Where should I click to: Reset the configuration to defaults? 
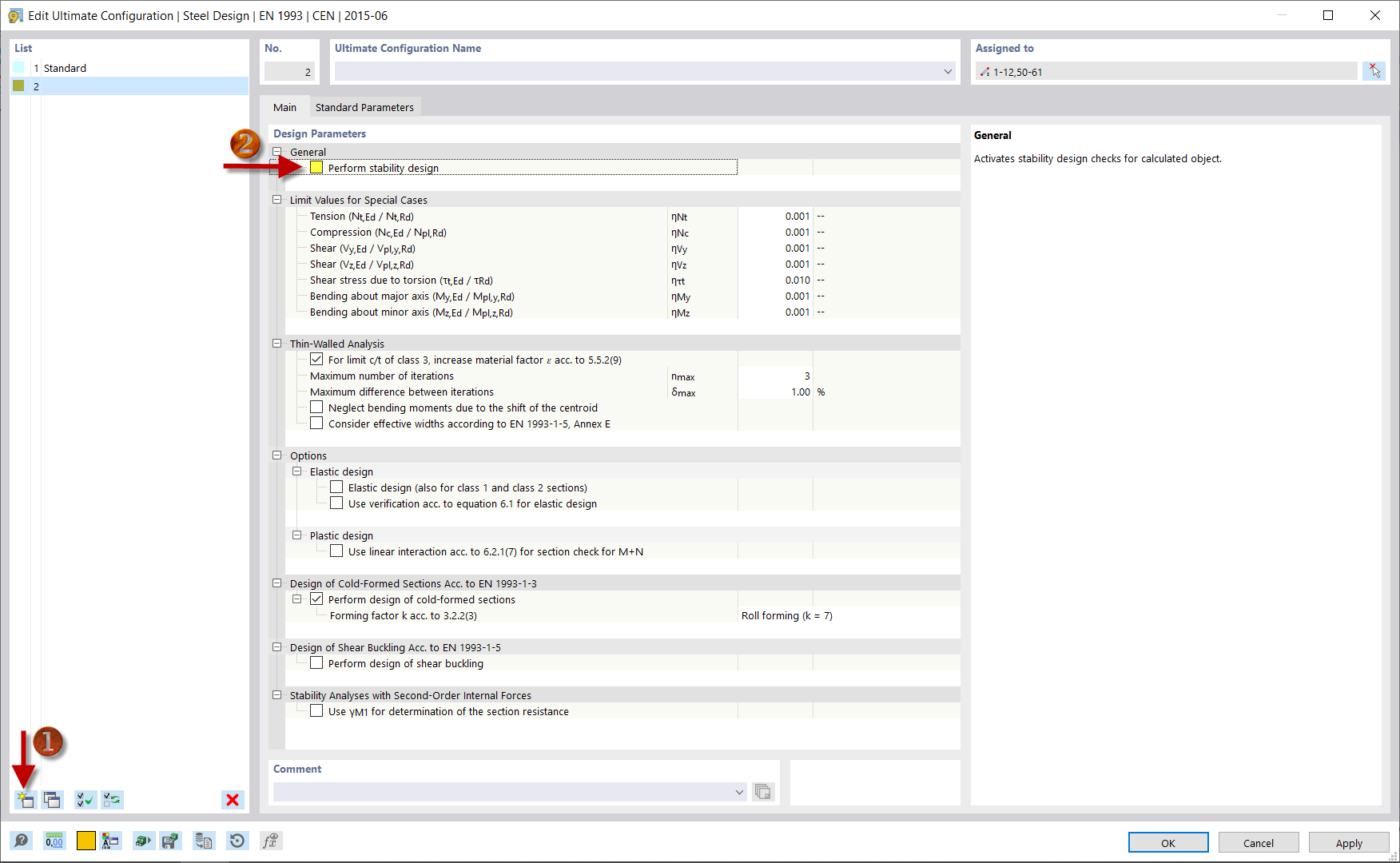[x=237, y=841]
